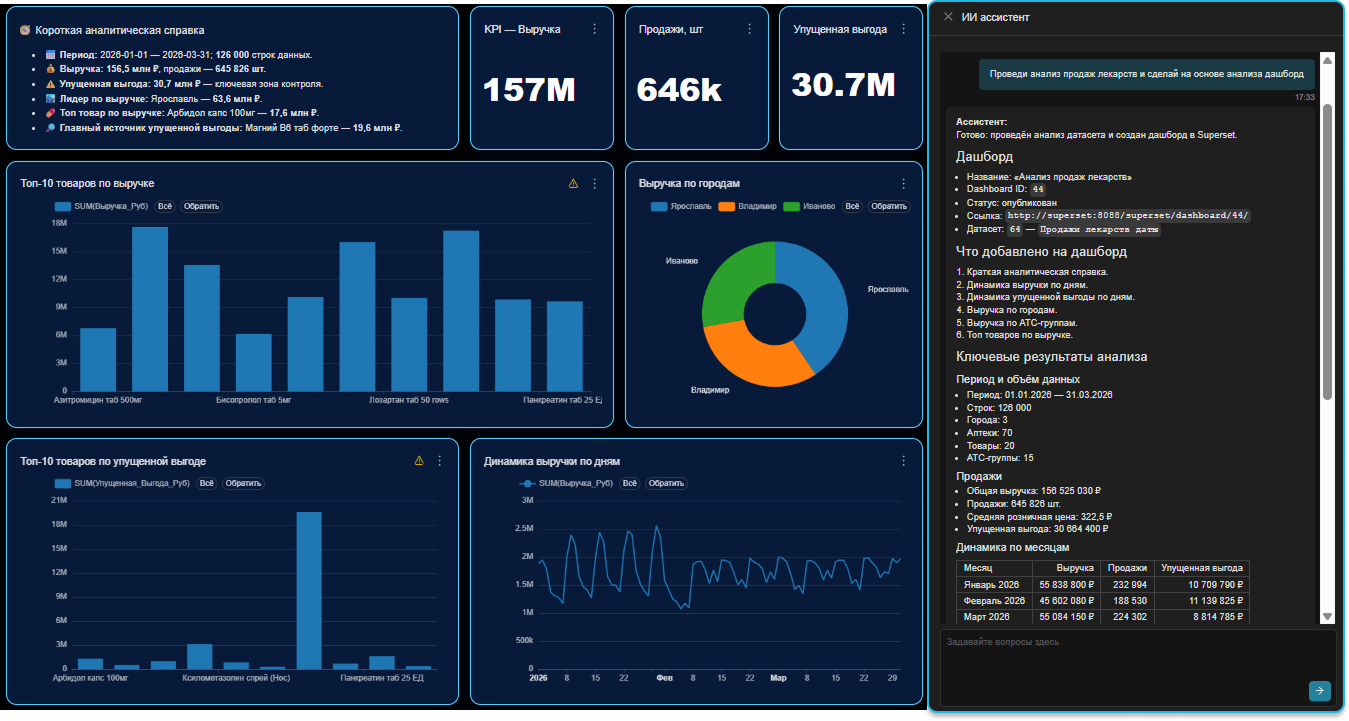The width and height of the screenshot is (1349, 721).
Task: Open the three-dot menu on Продажи, шт card
Action: click(x=749, y=29)
